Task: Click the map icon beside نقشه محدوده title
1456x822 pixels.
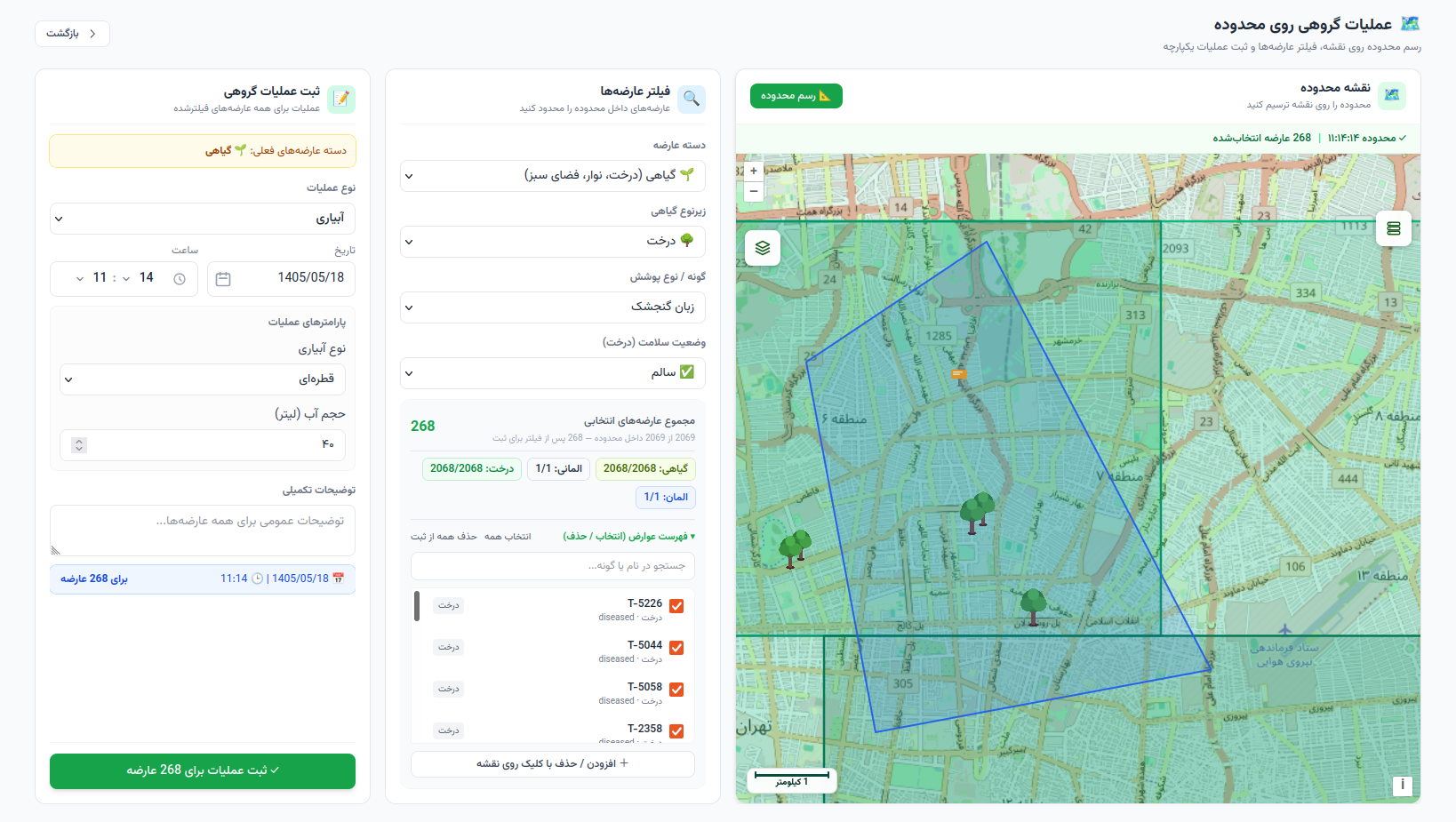Action: coord(1392,96)
